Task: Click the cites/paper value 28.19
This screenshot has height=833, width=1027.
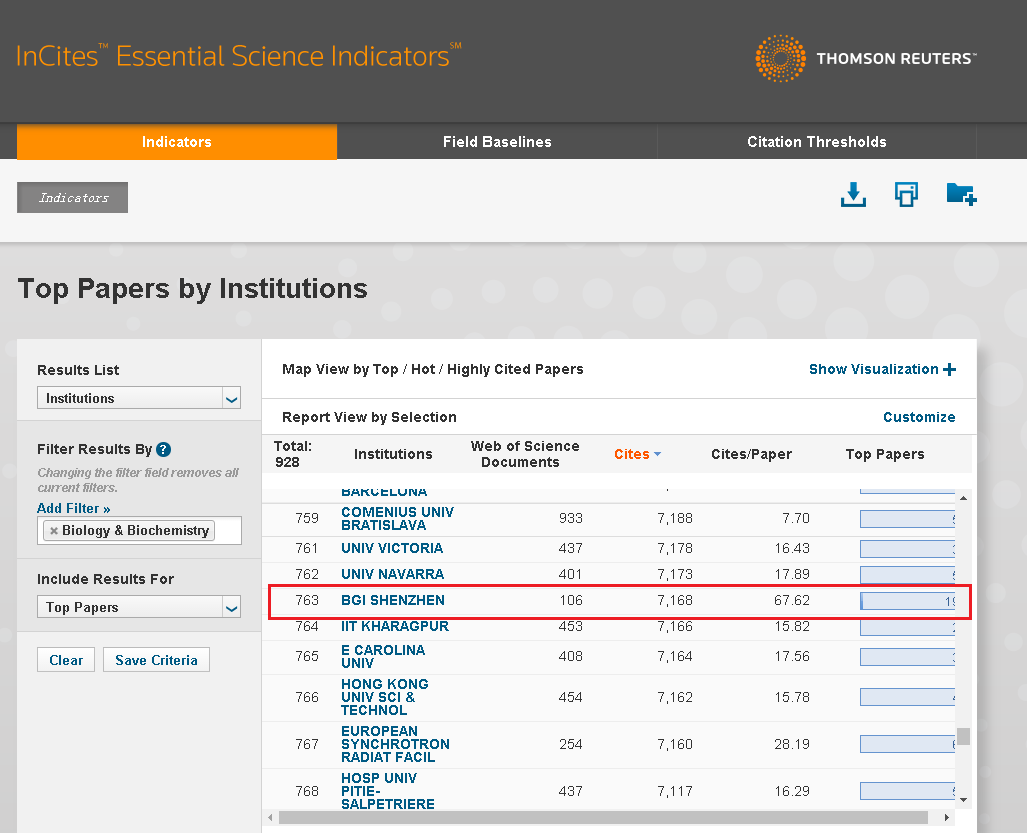Action: 792,744
